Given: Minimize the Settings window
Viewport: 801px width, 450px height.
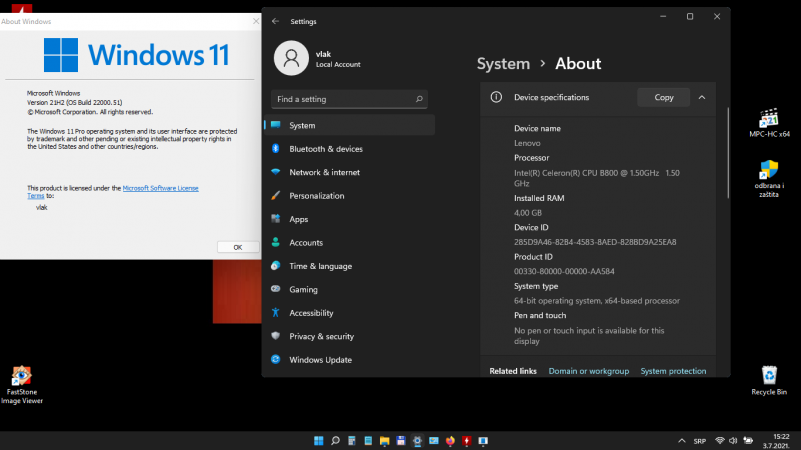Looking at the screenshot, I should coord(663,16).
